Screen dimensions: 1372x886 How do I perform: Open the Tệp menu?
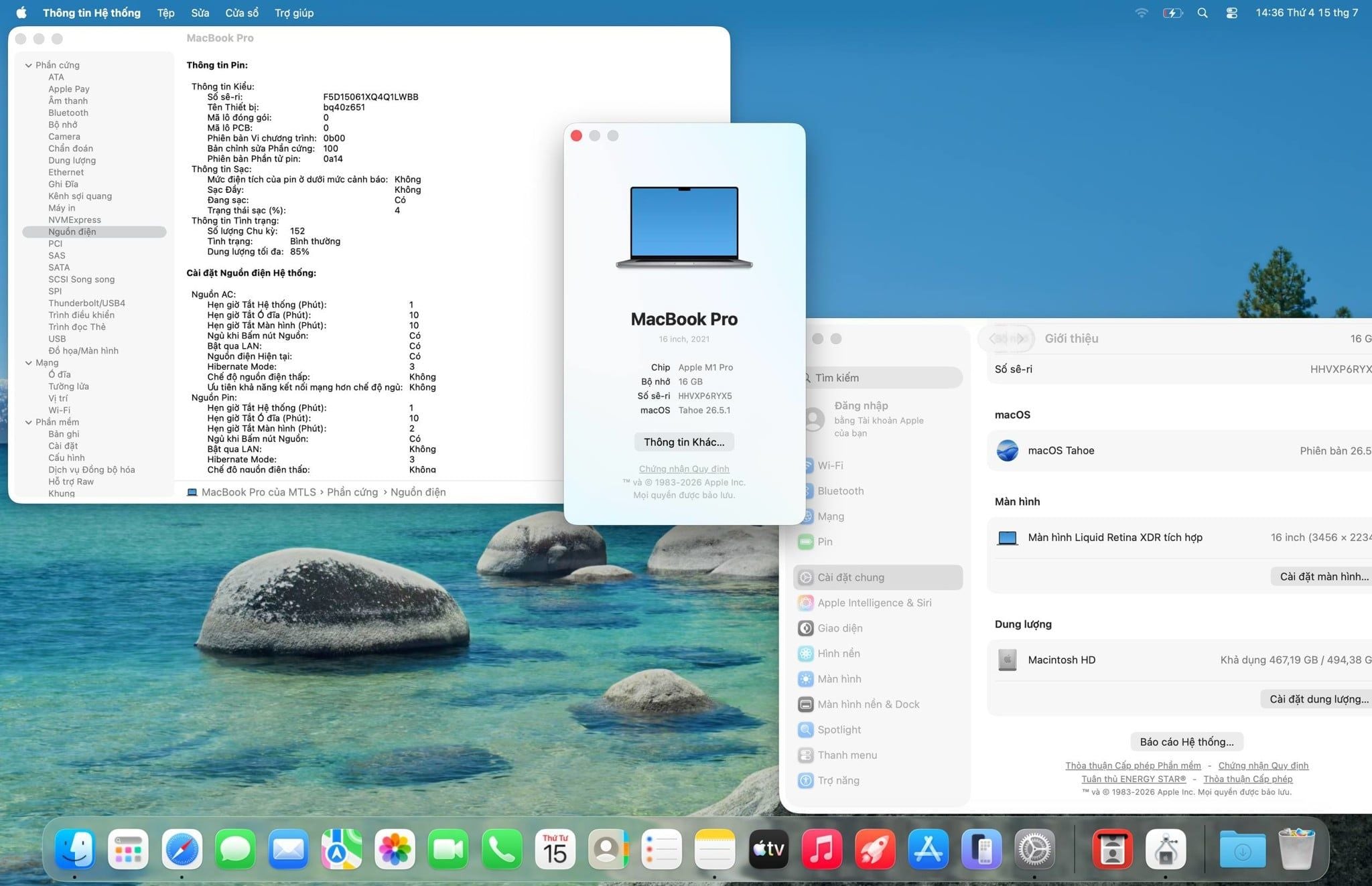coord(165,13)
